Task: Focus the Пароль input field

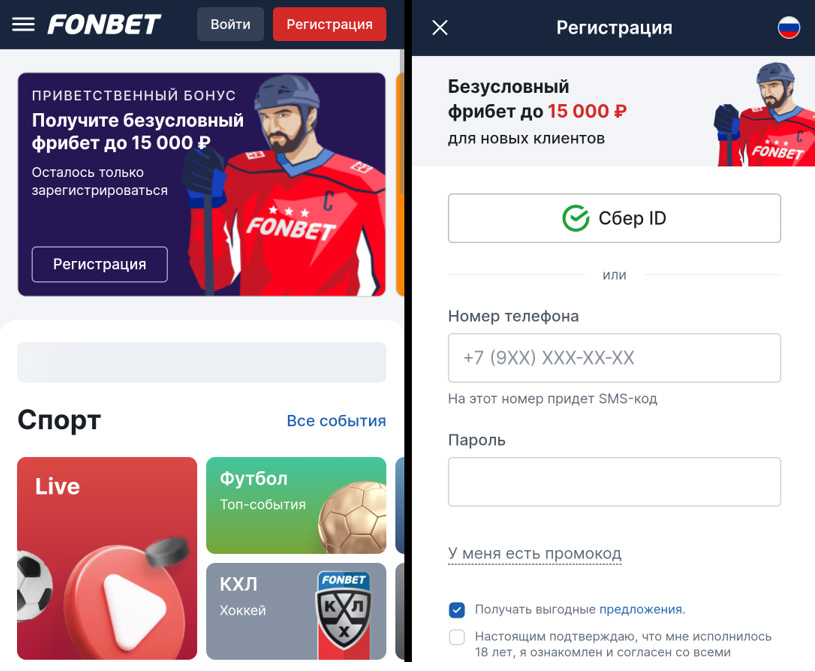Action: pos(614,482)
